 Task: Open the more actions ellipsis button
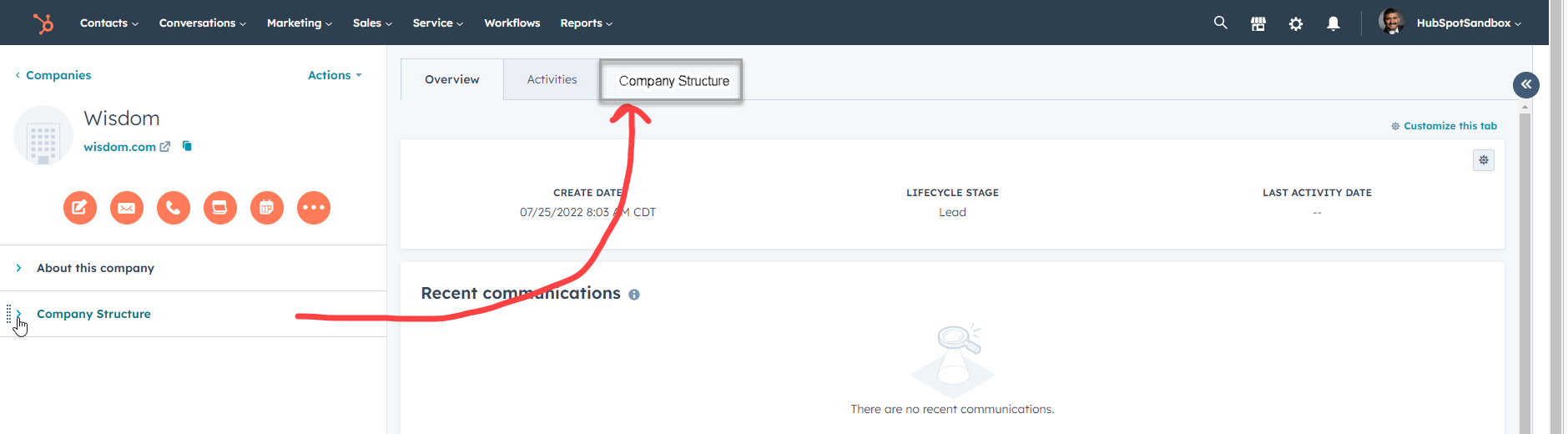click(x=314, y=208)
